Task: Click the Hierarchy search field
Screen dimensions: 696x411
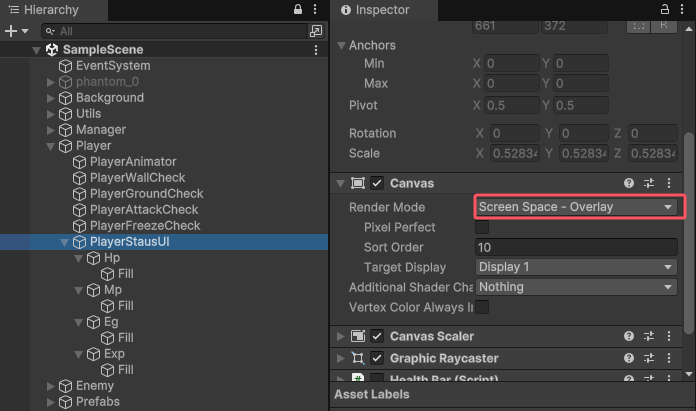Action: coord(174,31)
